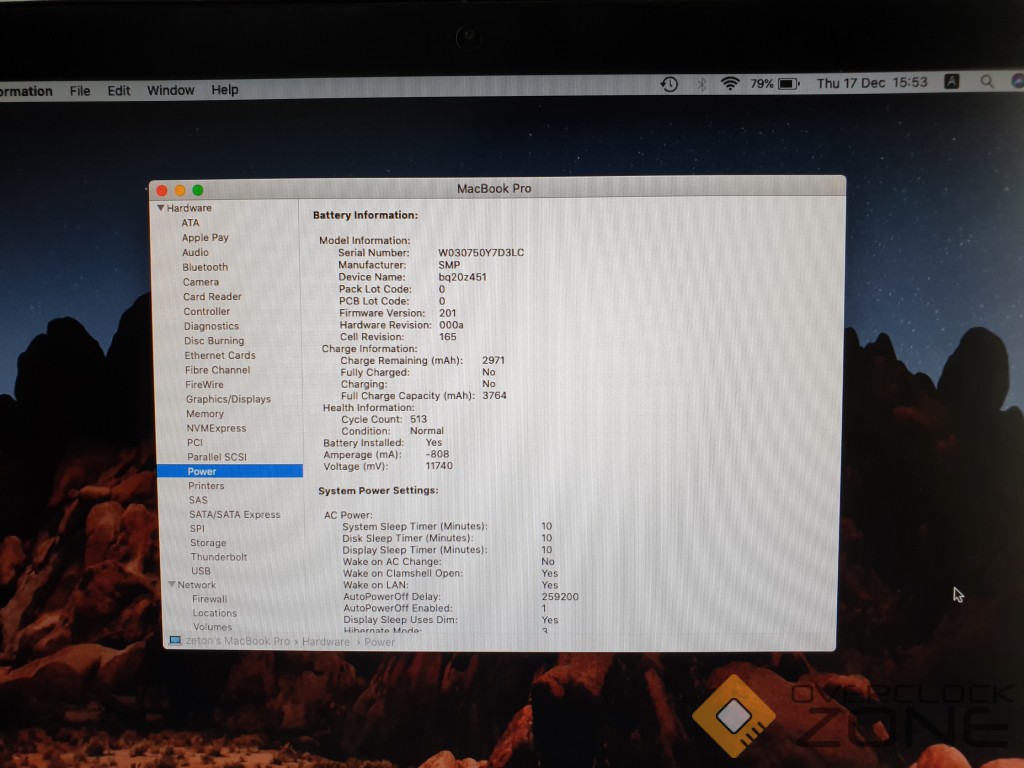Select Controller in the sidebar

click(206, 312)
